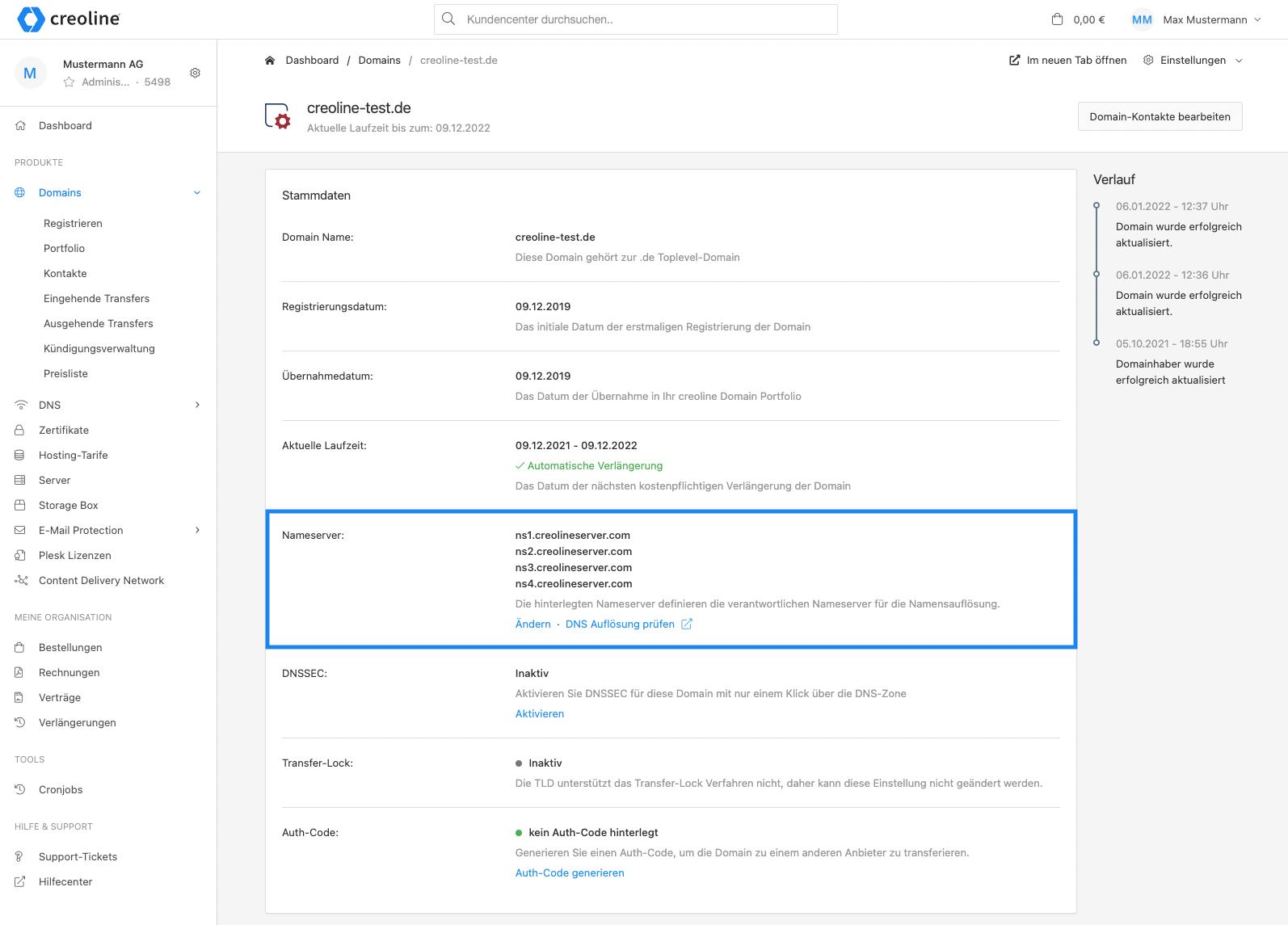The width and height of the screenshot is (1288, 925).
Task: Click kein Auth-Code hinterlegt status
Action: tap(587, 832)
